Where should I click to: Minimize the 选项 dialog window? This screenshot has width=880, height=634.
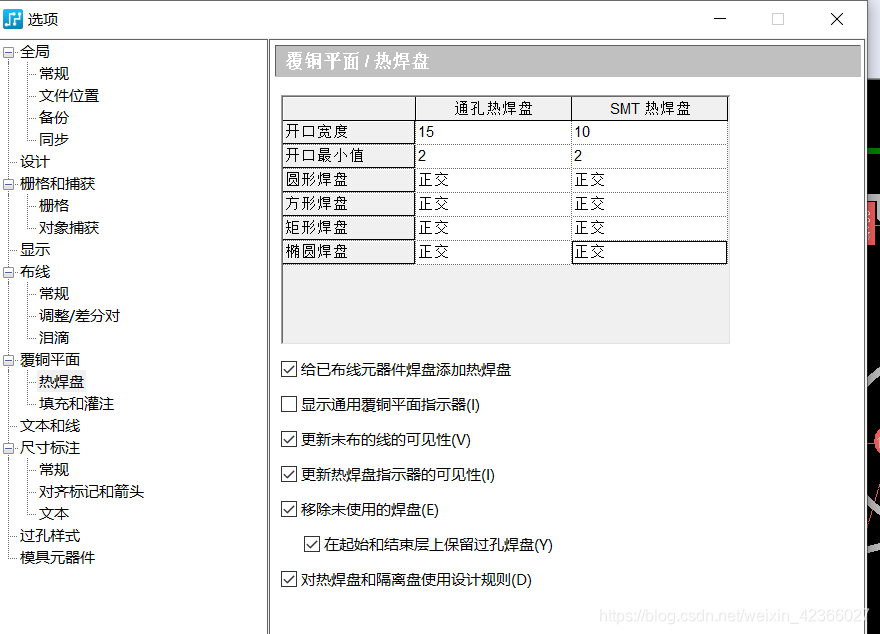pyautogui.click(x=720, y=19)
